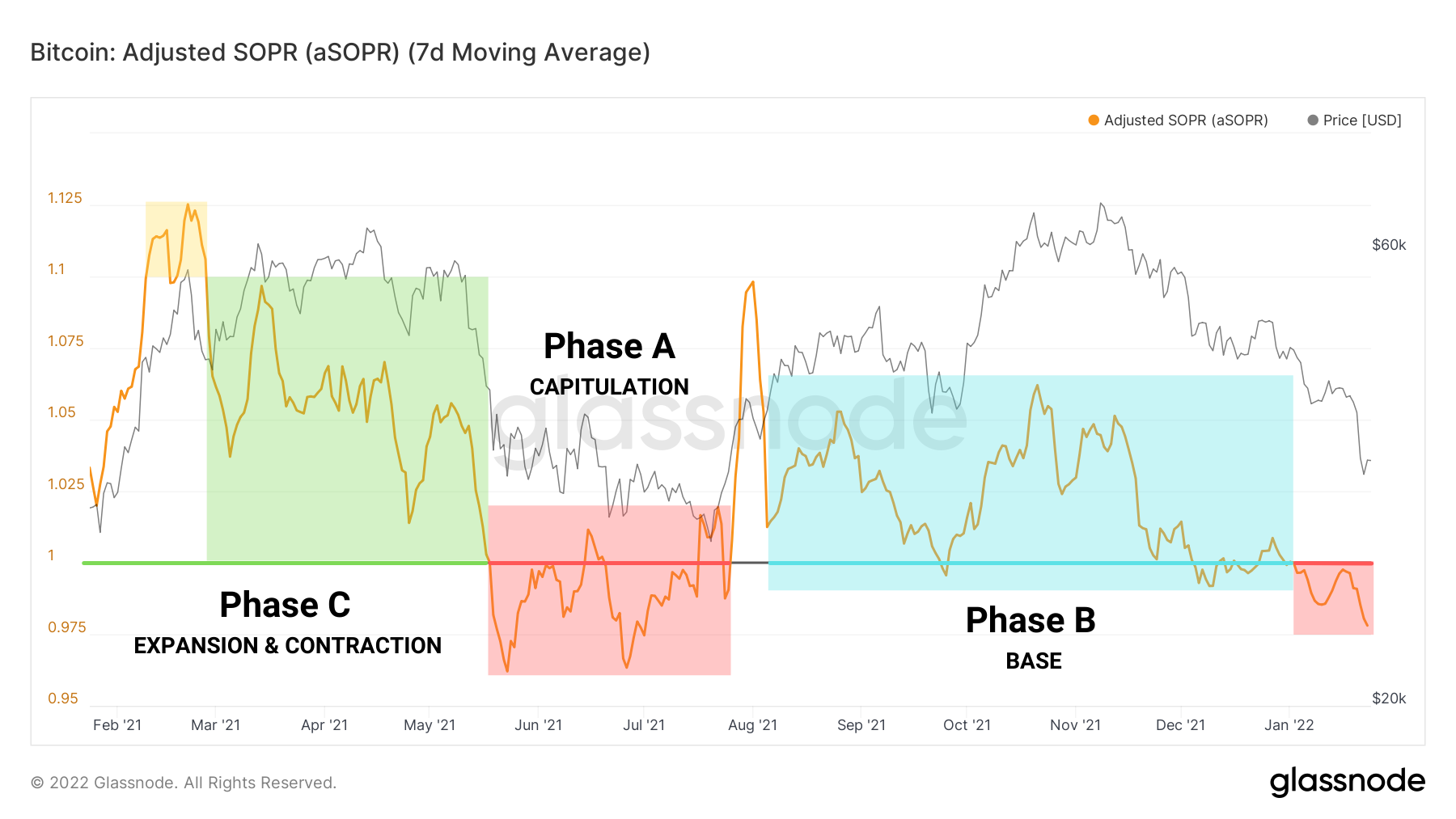Screen dimensions: 1456x819
Task: Click the $60k price axis label
Action: click(x=1389, y=245)
